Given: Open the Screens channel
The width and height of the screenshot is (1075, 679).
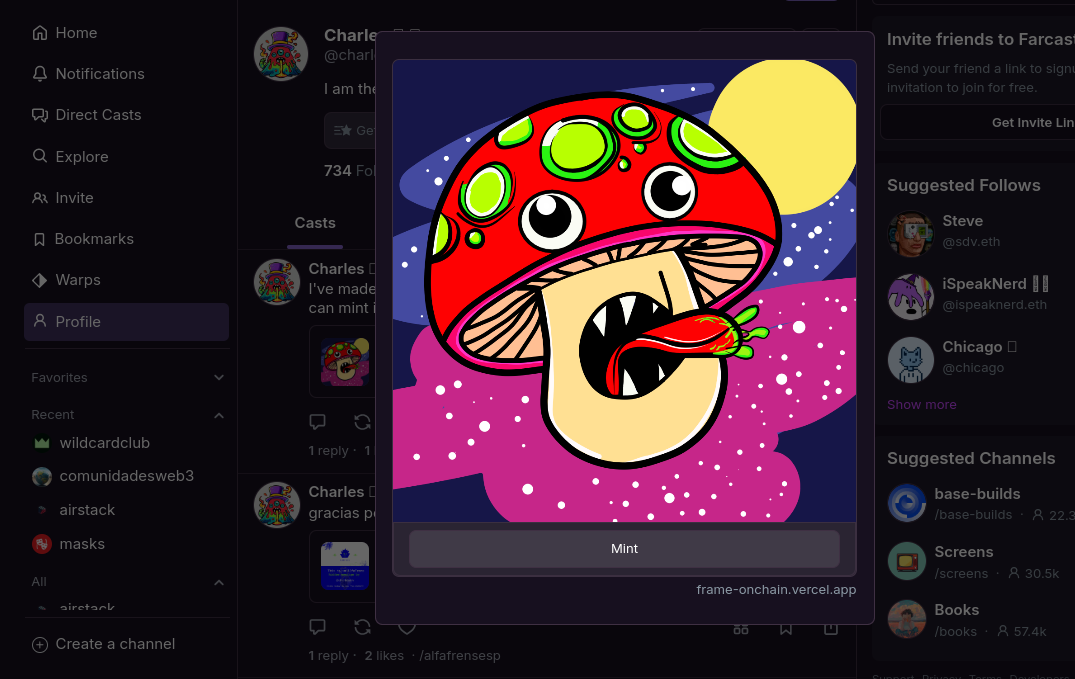Looking at the screenshot, I should pos(963,552).
